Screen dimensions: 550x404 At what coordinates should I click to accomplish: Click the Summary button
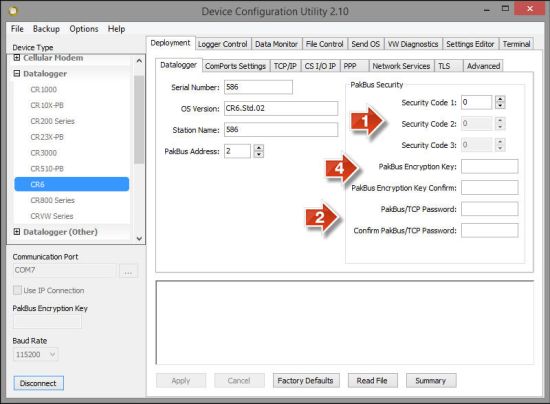431,381
